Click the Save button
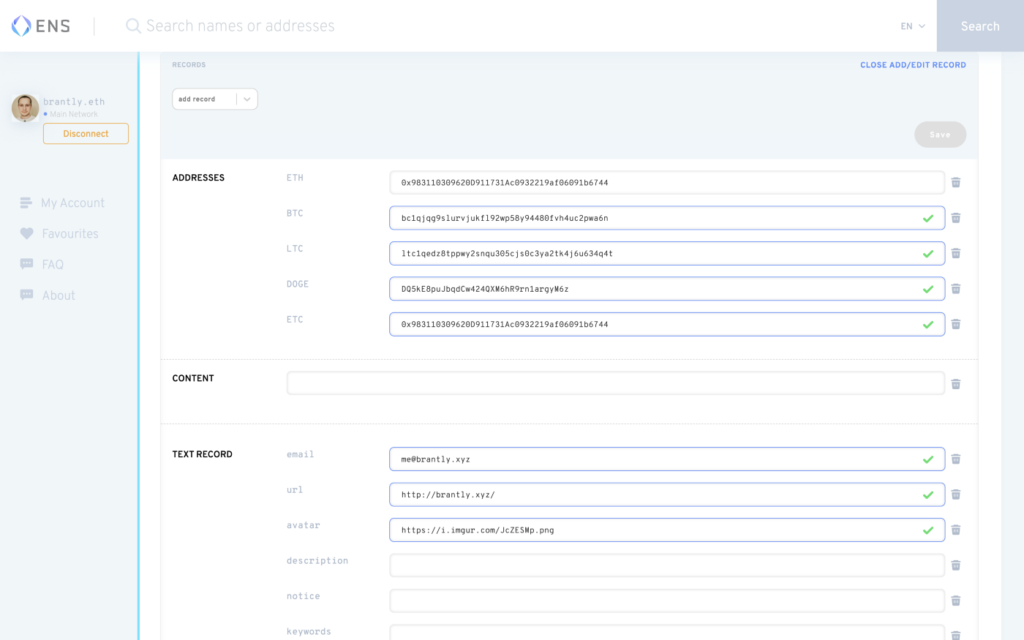Viewport: 1024px width, 640px height. [x=939, y=135]
